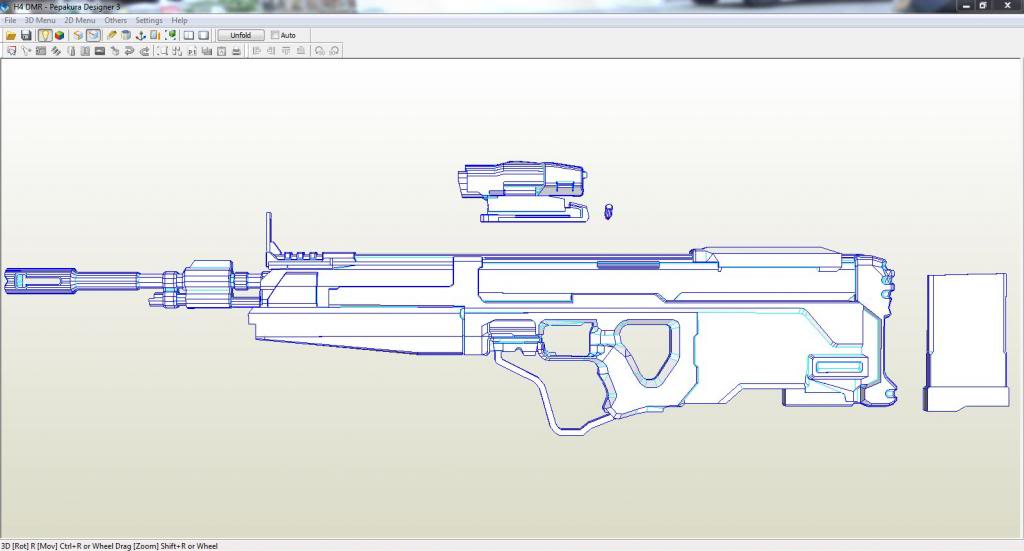
Task: Click the greyed align-bottom icon
Action: tap(300, 50)
